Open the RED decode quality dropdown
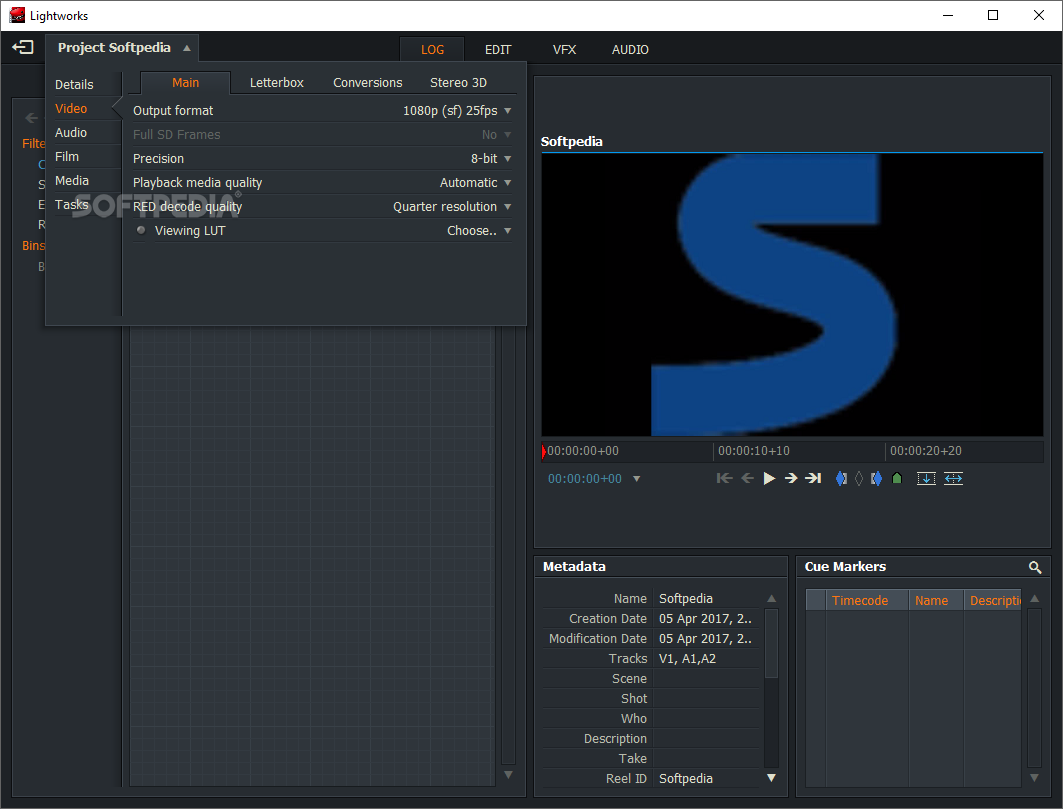 point(507,206)
